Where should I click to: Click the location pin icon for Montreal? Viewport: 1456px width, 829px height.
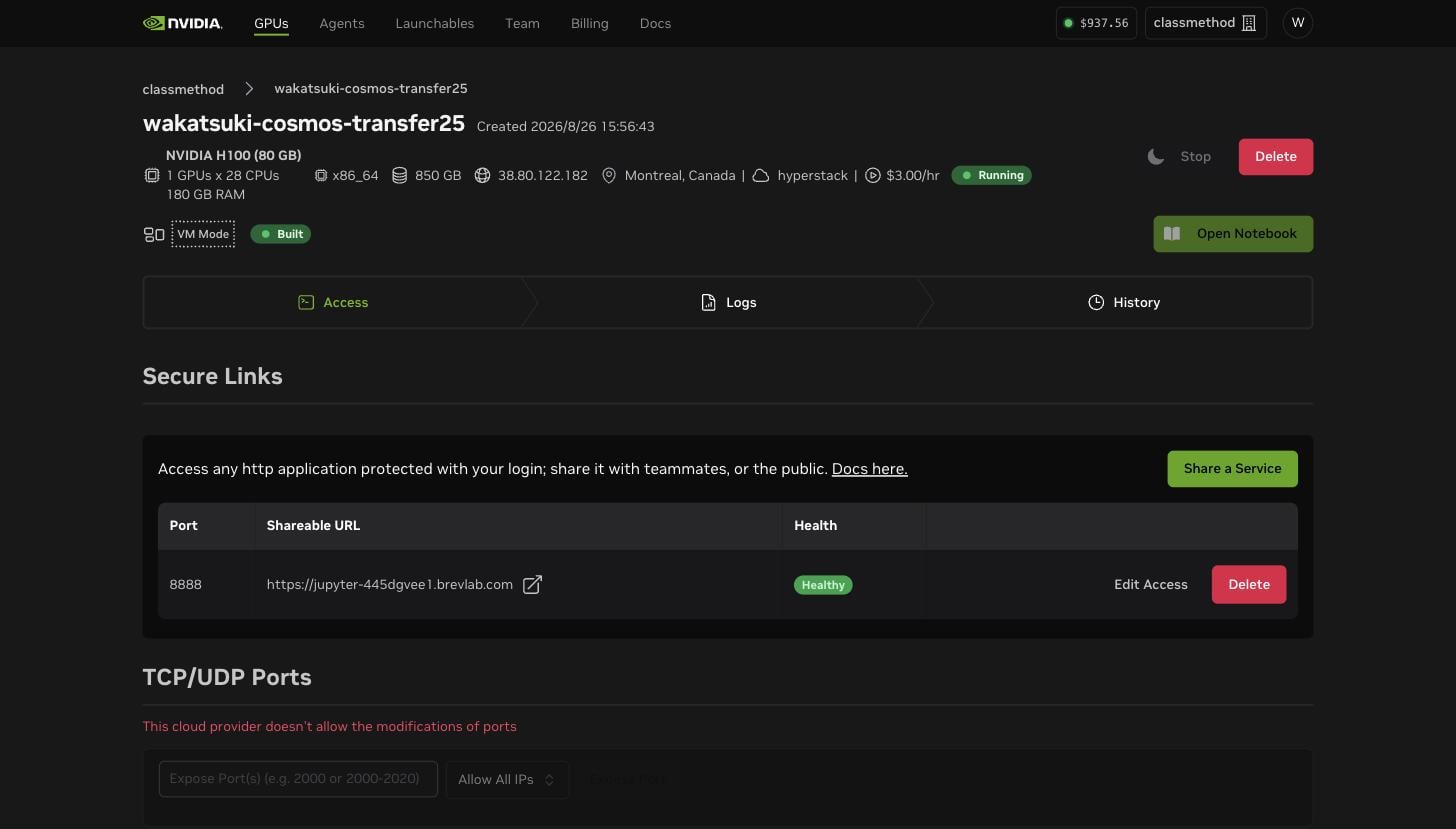click(609, 175)
